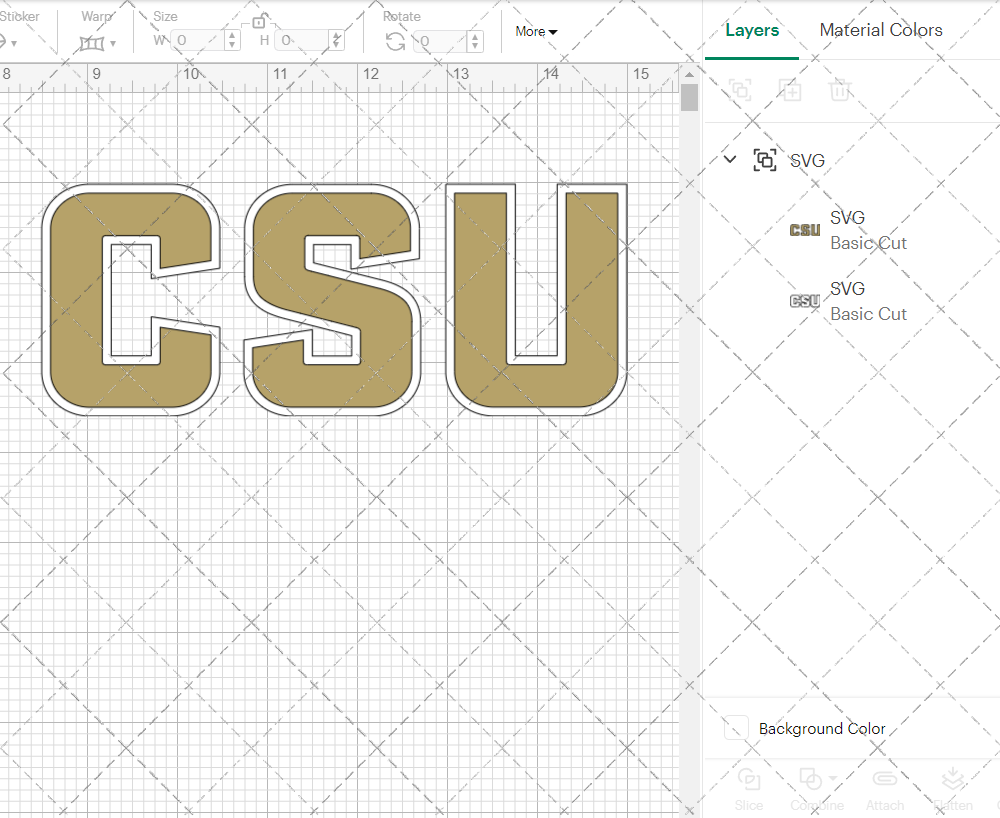This screenshot has height=818, width=1000.
Task: Switch to the Layers tab
Action: pos(752,30)
